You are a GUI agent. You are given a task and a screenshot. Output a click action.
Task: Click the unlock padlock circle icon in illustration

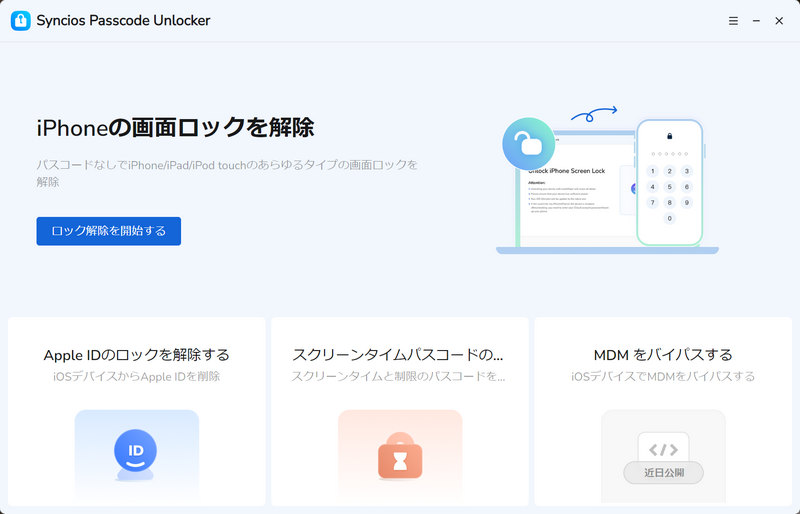point(529,143)
